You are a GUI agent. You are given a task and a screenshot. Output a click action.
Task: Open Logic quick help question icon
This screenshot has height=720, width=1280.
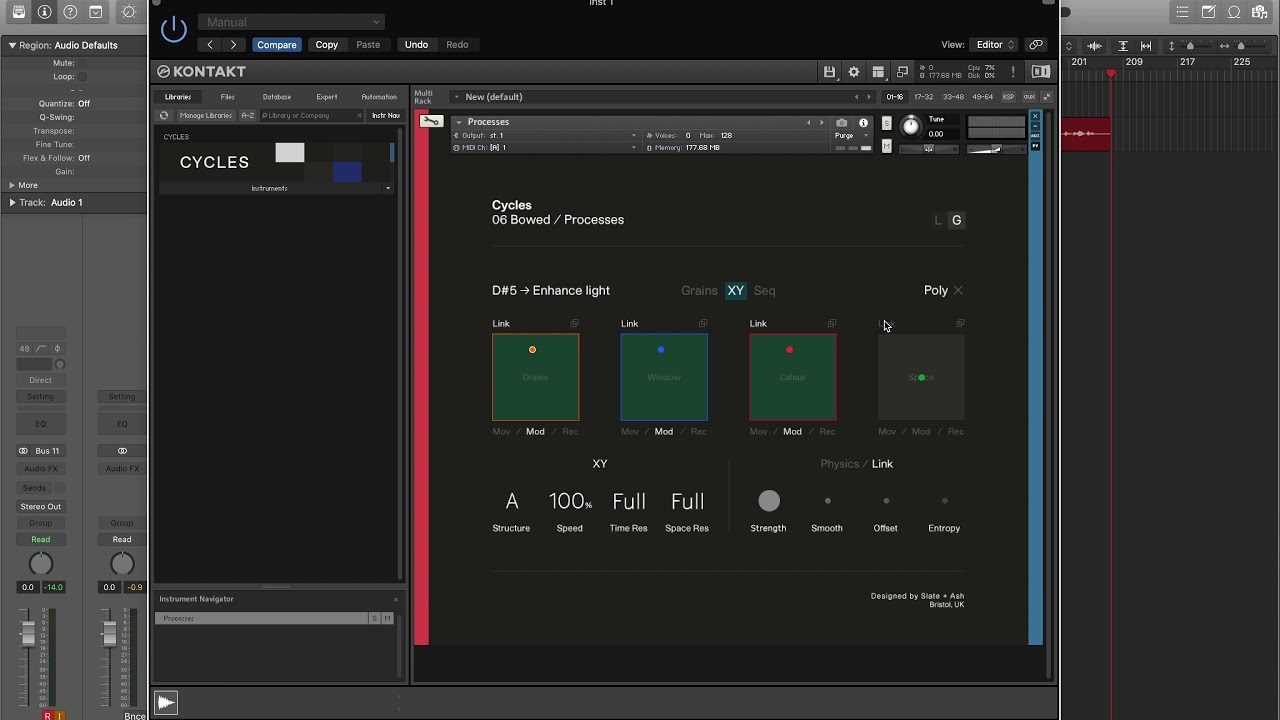(x=70, y=12)
